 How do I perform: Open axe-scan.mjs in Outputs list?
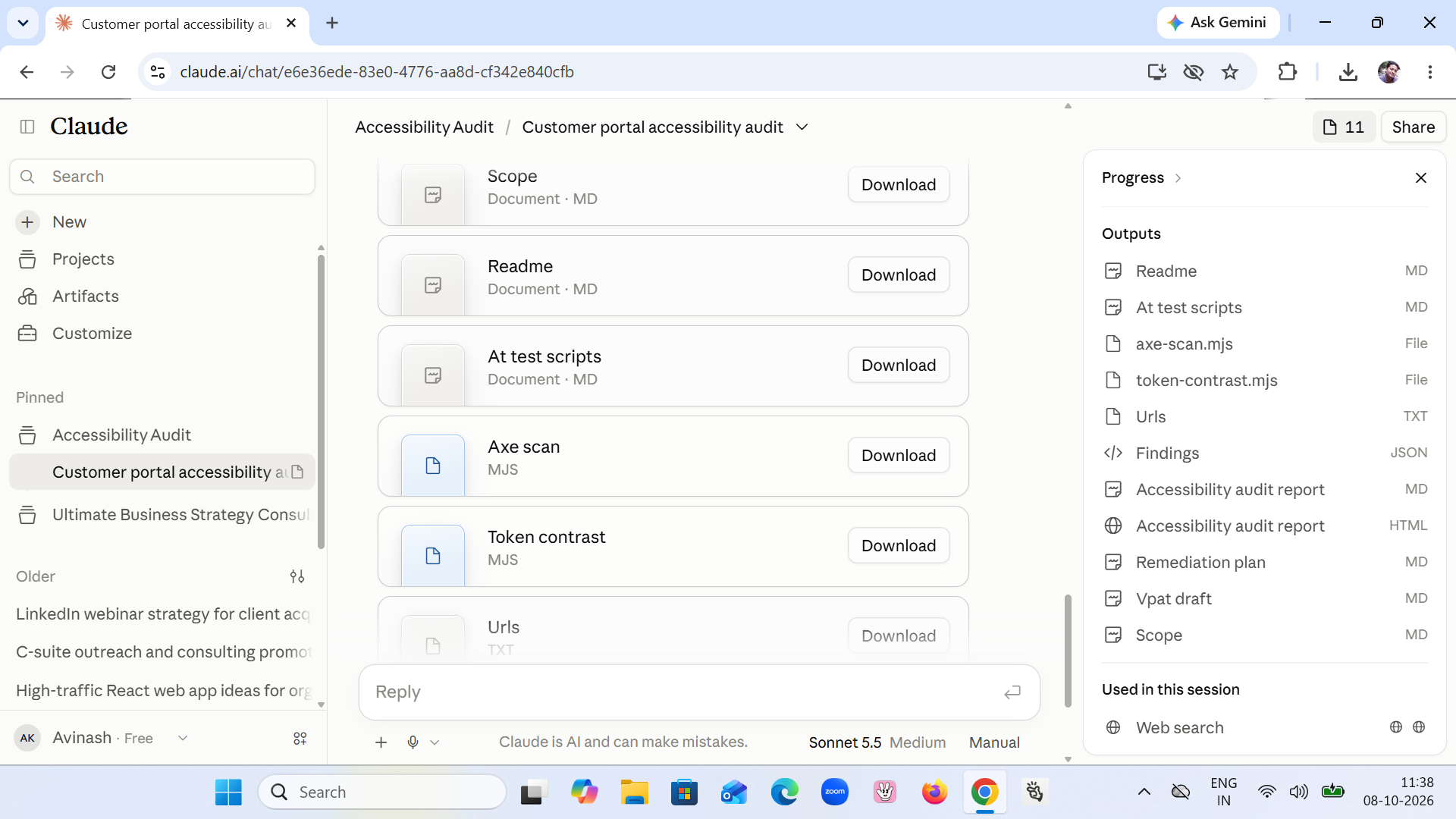(x=1265, y=344)
